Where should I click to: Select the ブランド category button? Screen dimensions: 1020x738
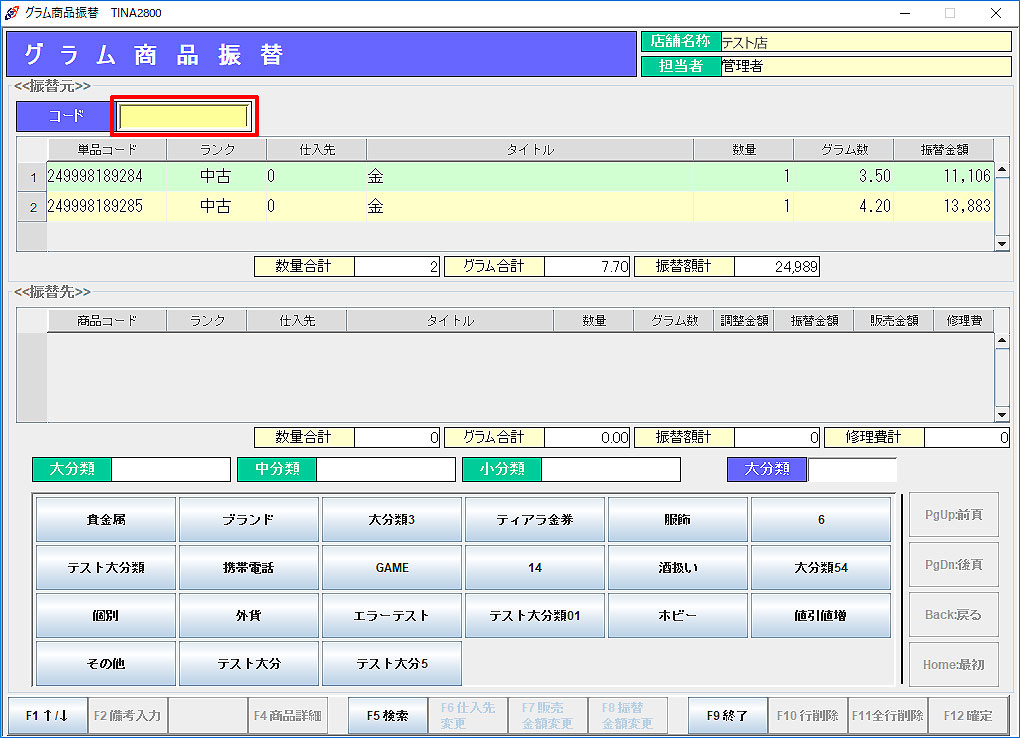248,520
